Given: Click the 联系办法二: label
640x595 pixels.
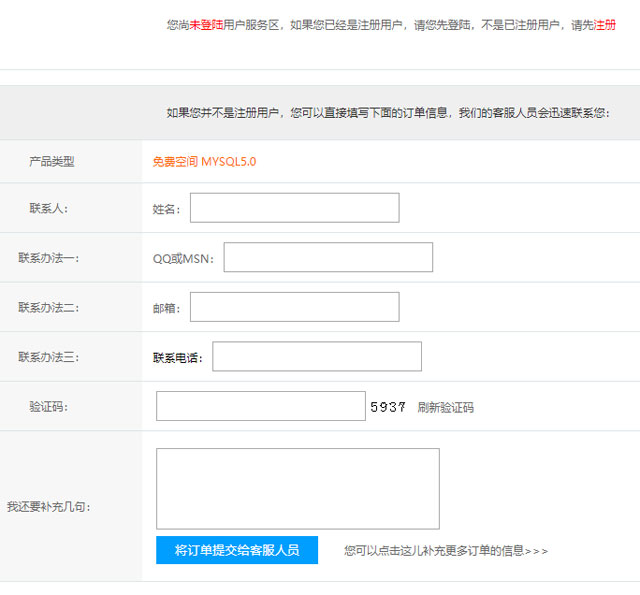Looking at the screenshot, I should coord(49,307).
